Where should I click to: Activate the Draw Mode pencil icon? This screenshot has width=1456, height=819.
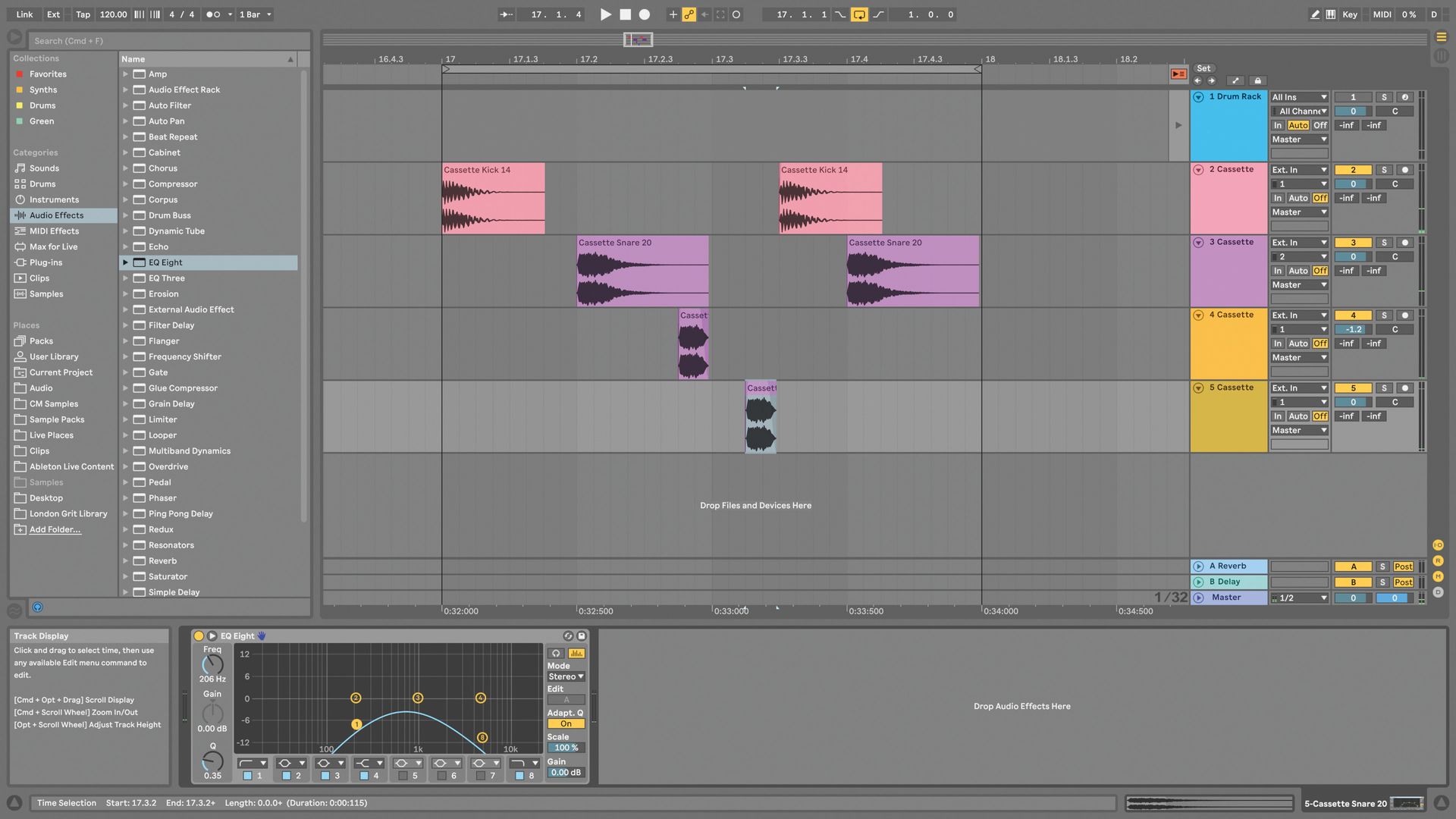(1316, 14)
